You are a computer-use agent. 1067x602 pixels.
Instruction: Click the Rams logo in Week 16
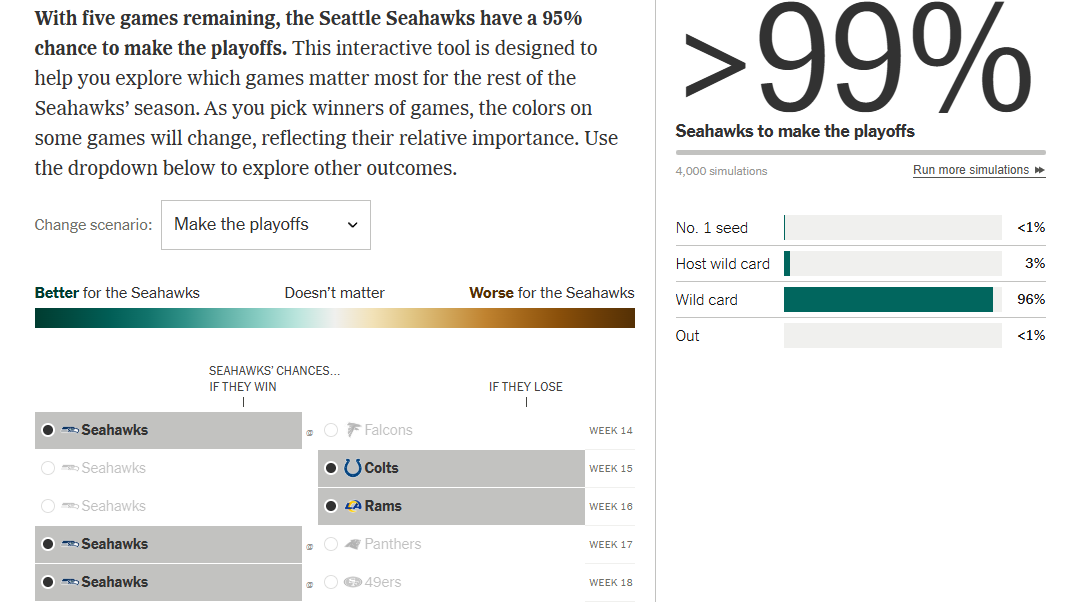[353, 506]
